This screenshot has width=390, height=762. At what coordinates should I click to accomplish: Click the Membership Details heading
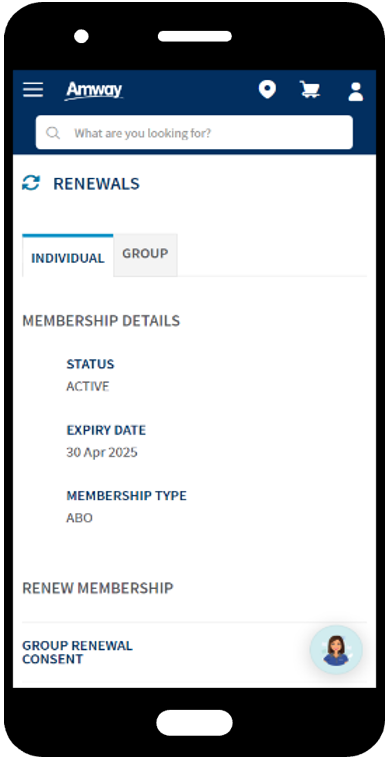coord(101,321)
